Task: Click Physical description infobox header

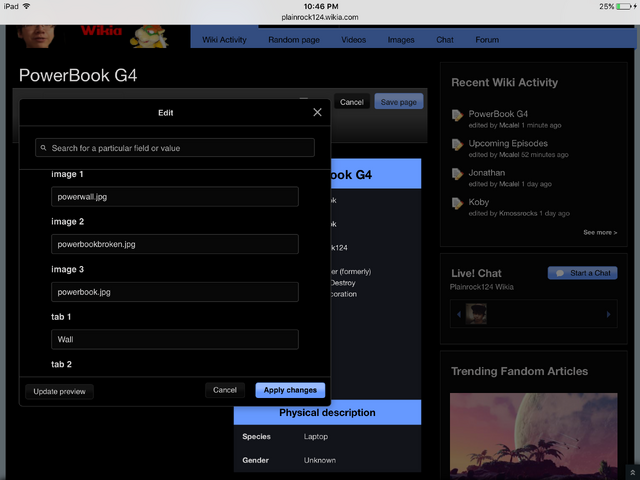Action: tap(327, 413)
